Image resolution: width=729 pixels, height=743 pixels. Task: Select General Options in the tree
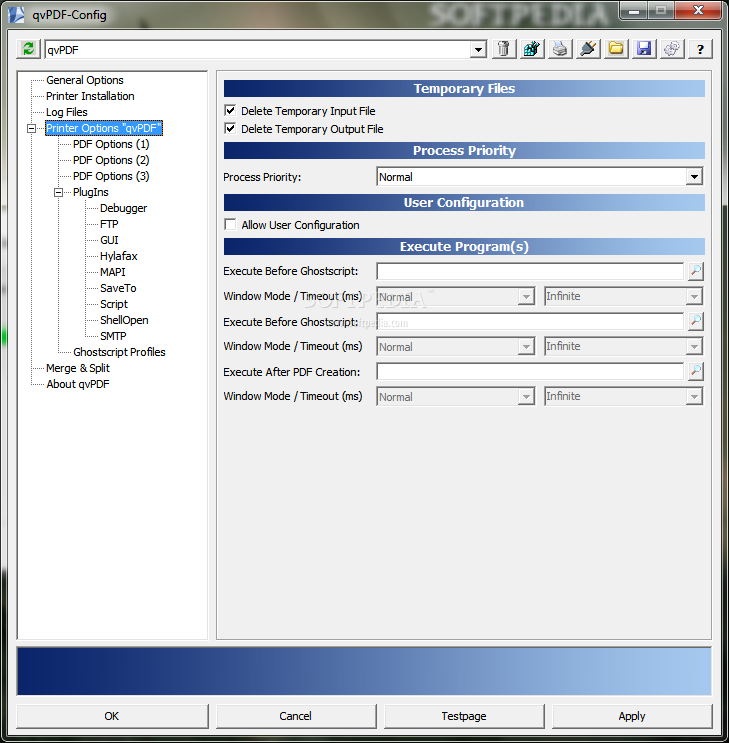(84, 80)
